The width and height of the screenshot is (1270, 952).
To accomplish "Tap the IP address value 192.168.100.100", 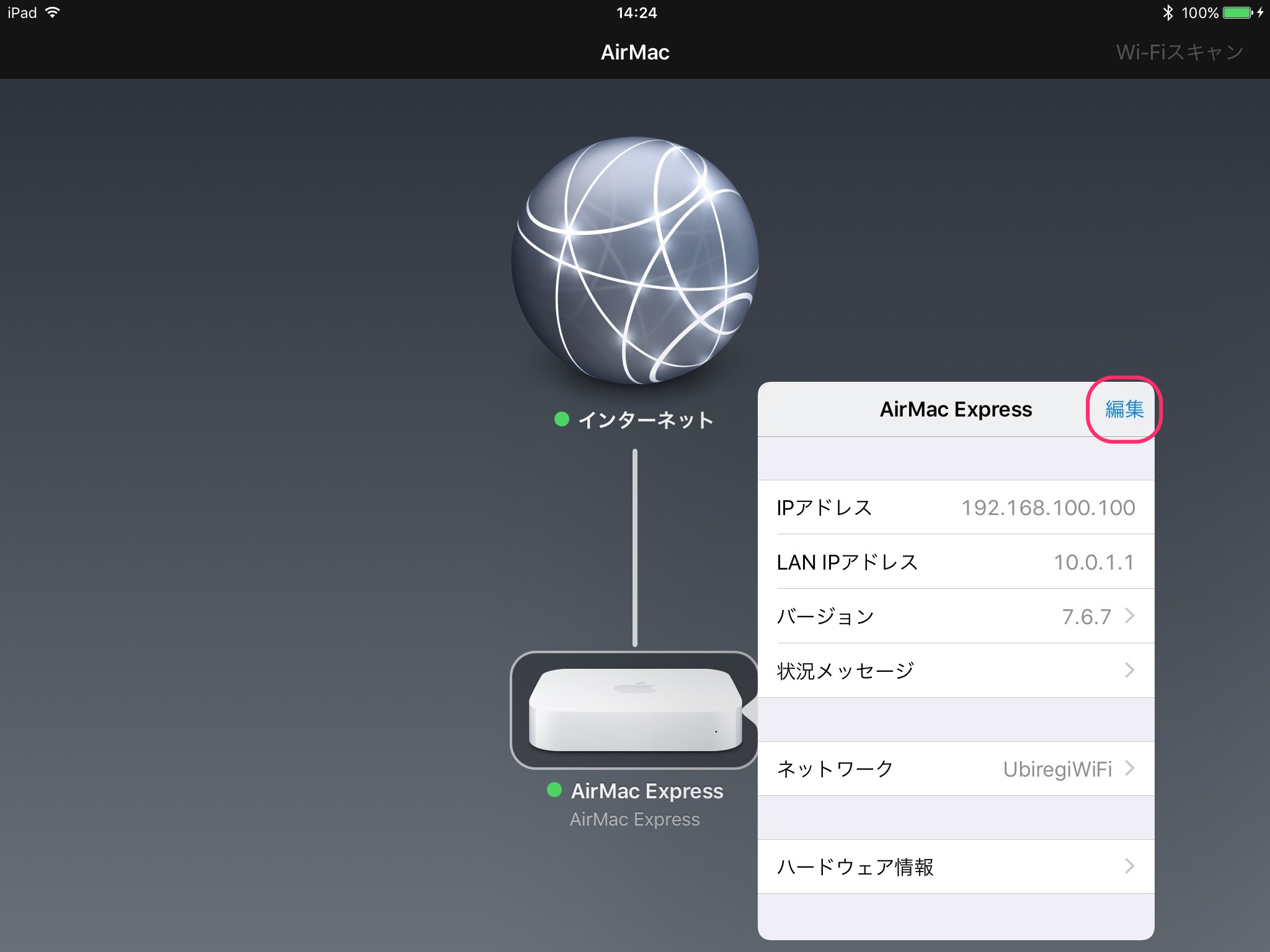I will pos(1048,508).
